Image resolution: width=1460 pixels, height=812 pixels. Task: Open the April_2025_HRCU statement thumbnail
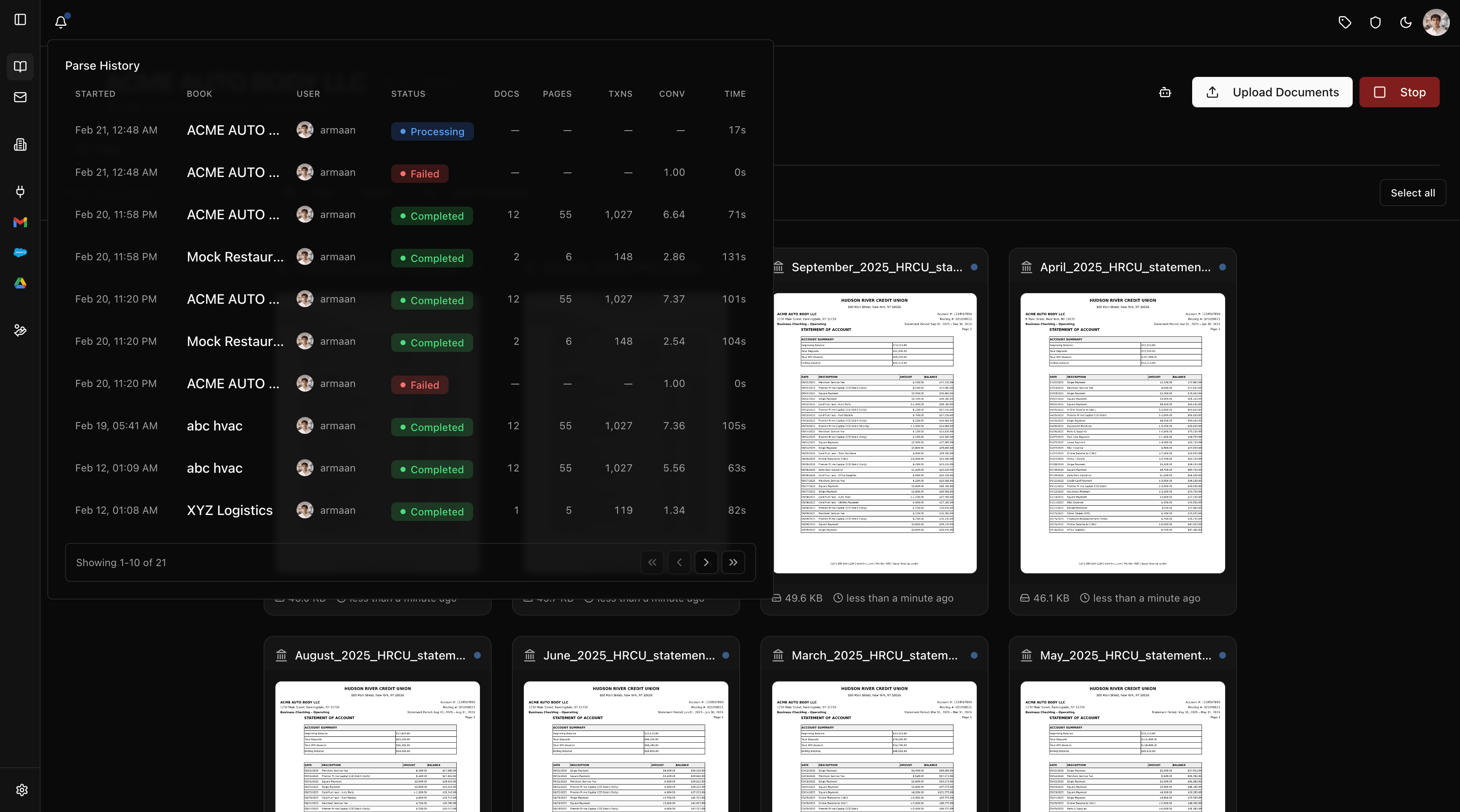[x=1123, y=433]
